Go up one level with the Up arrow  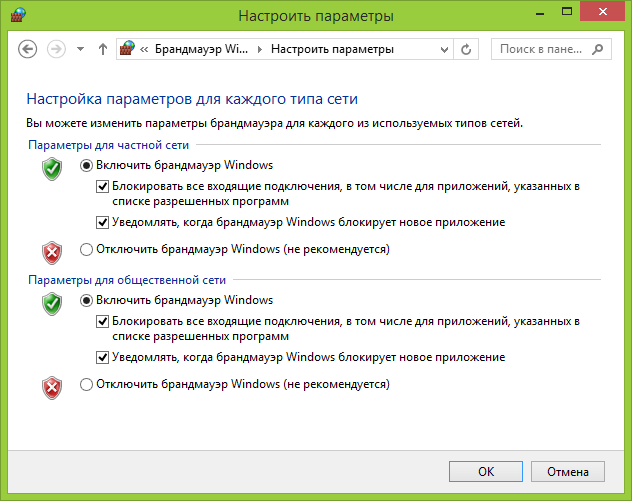click(x=102, y=48)
